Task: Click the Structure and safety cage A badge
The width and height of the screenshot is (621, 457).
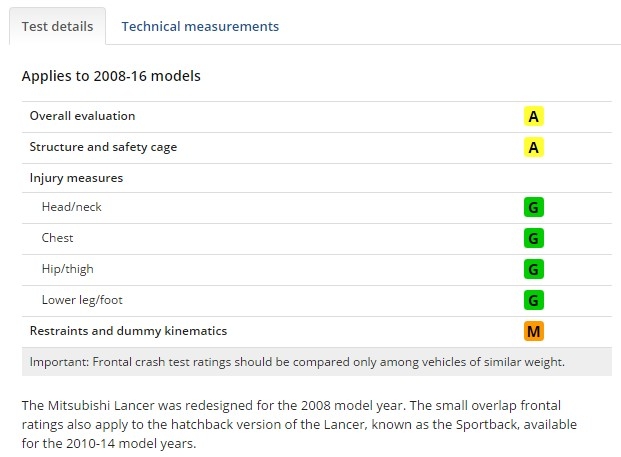Action: click(533, 147)
